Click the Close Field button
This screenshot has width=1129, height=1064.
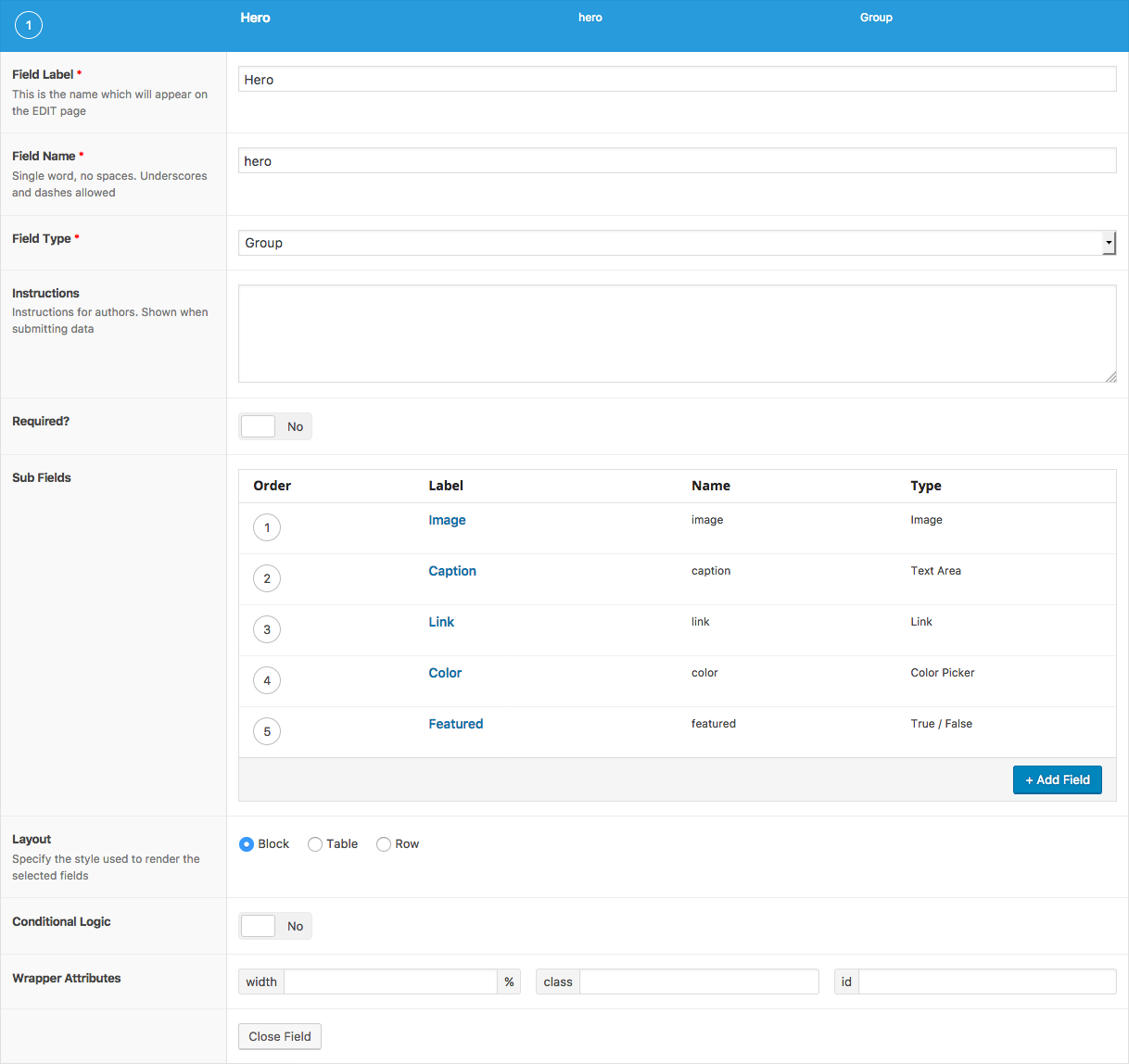[279, 1036]
